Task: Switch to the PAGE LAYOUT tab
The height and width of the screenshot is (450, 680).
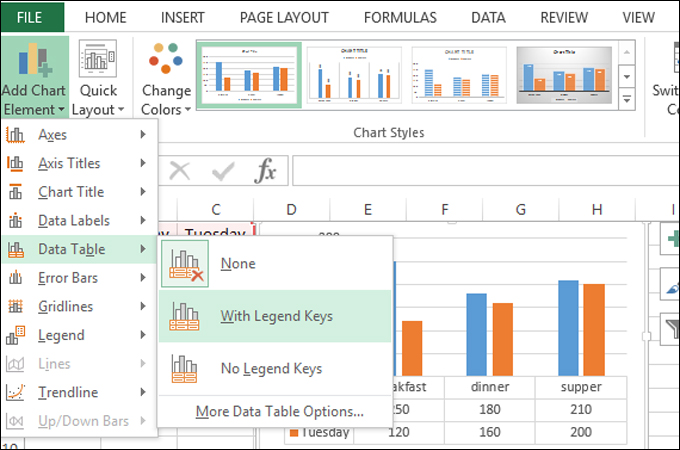Action: (284, 18)
